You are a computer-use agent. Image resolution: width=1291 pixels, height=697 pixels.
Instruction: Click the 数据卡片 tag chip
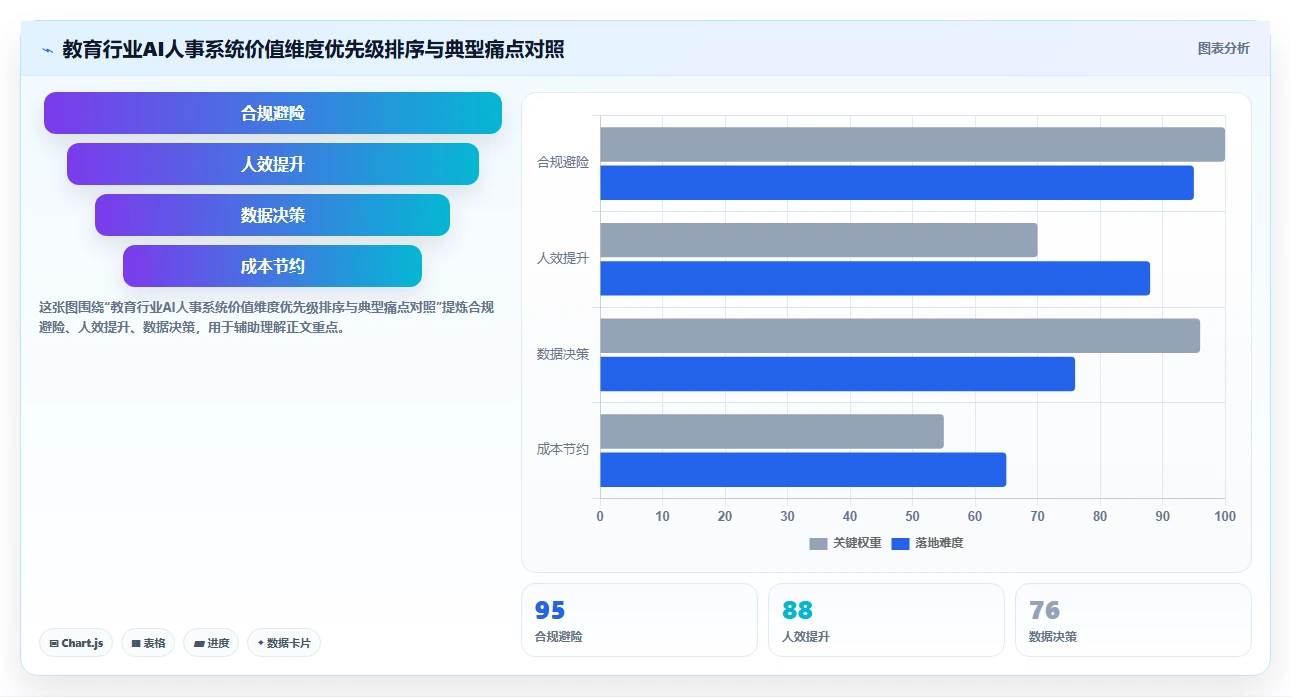284,643
